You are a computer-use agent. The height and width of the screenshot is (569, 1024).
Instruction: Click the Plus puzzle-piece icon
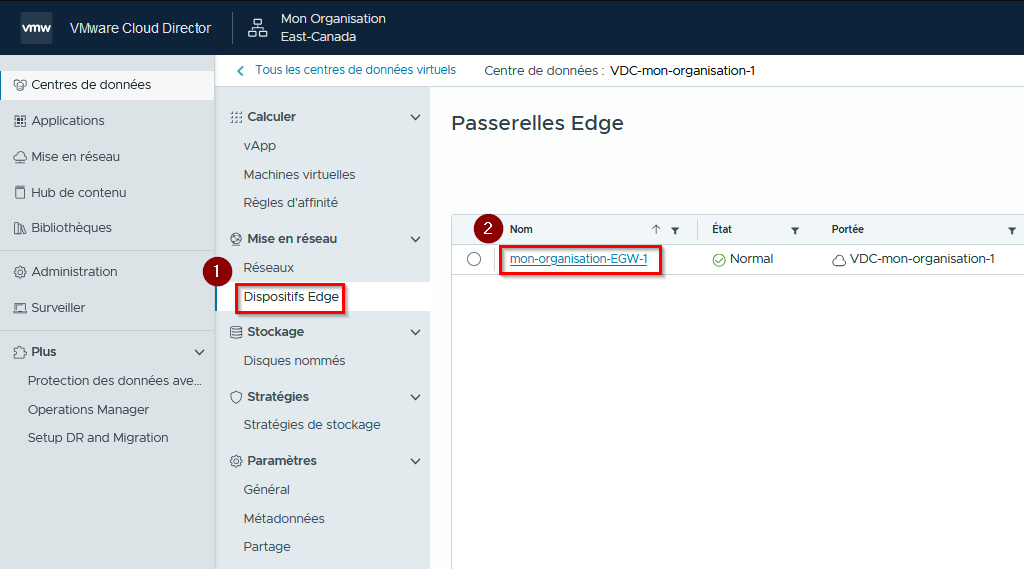tap(20, 352)
